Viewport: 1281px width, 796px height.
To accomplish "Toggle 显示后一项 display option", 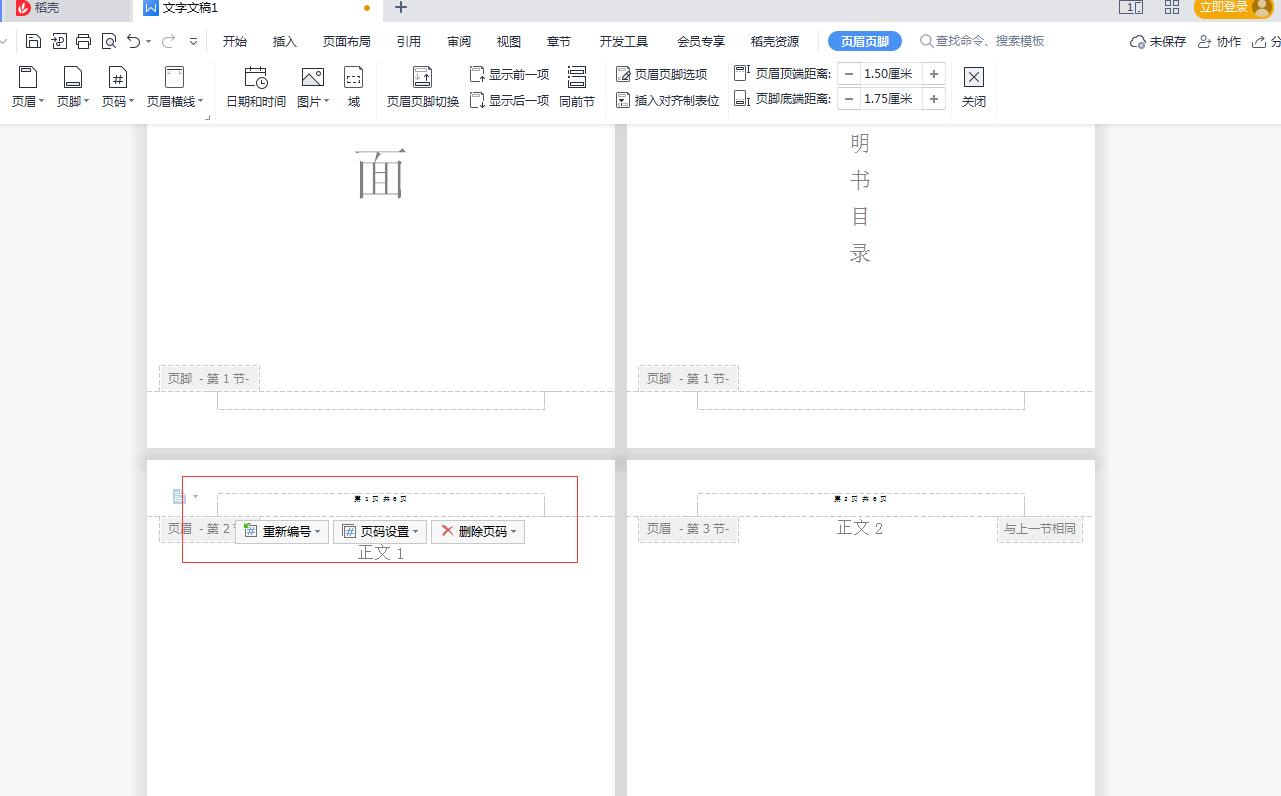I will pos(509,100).
